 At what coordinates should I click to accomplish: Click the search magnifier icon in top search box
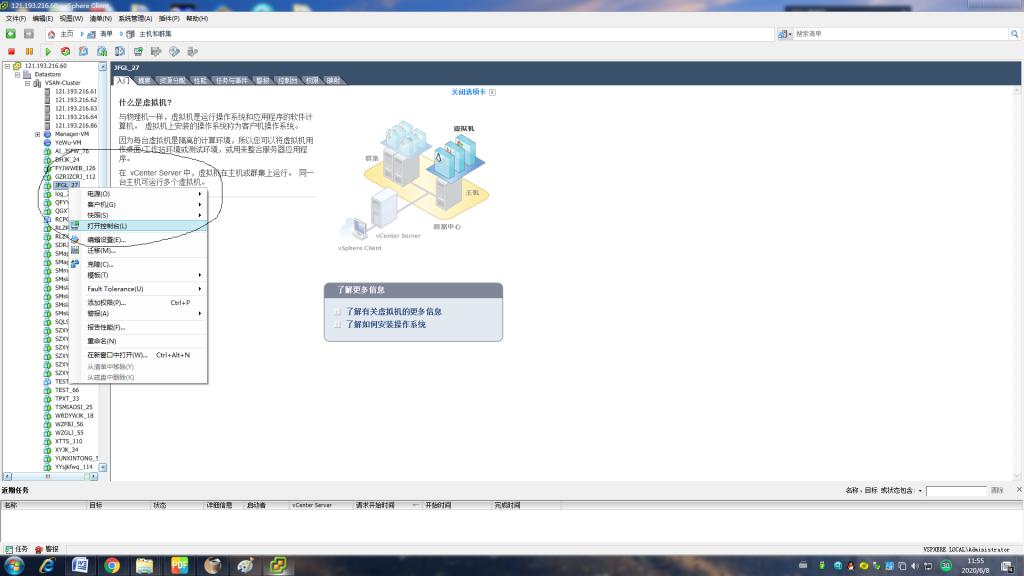click(x=1014, y=33)
